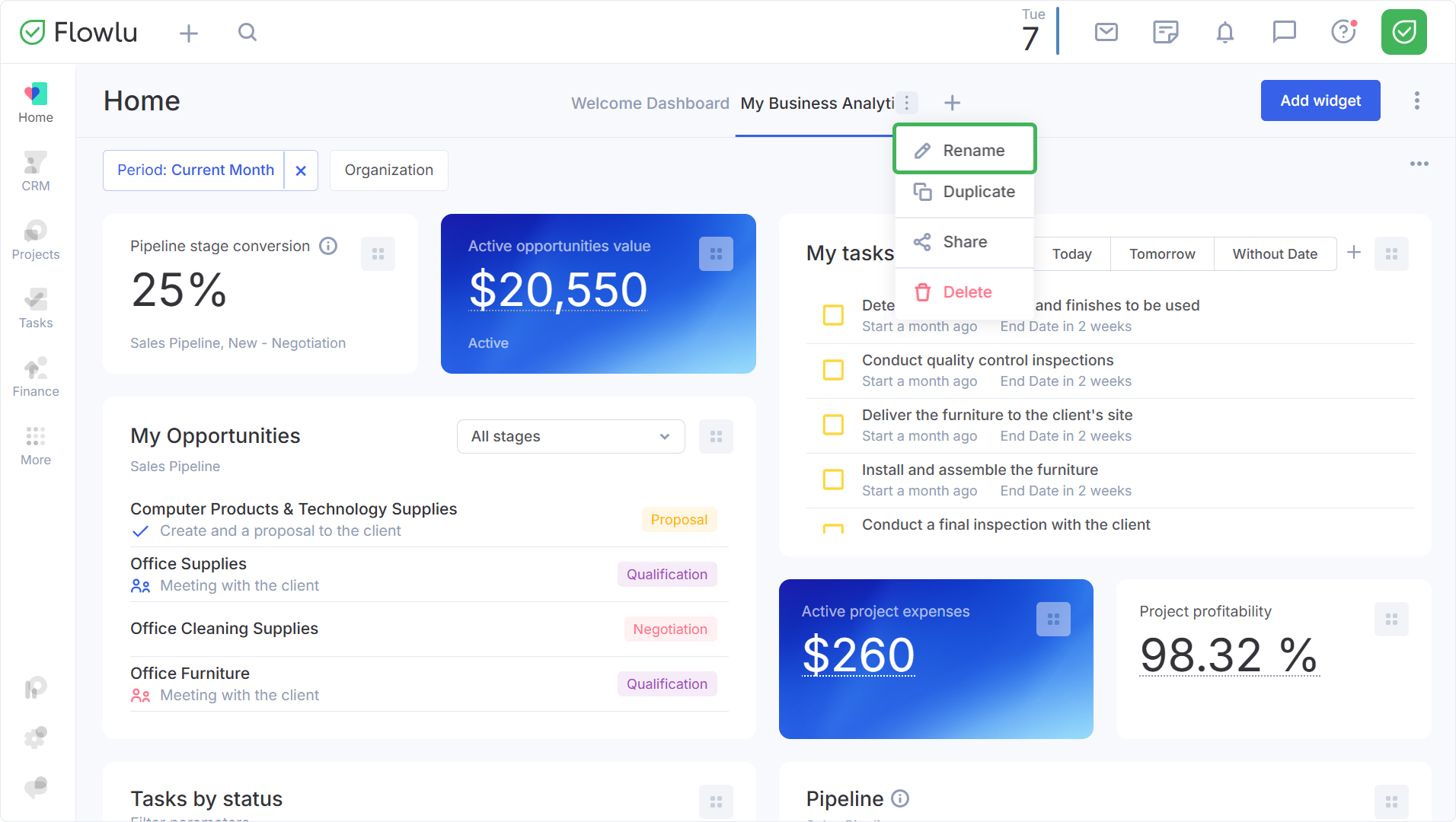Open the chat bubble icon in header
This screenshot has width=1456, height=822.
click(1284, 32)
